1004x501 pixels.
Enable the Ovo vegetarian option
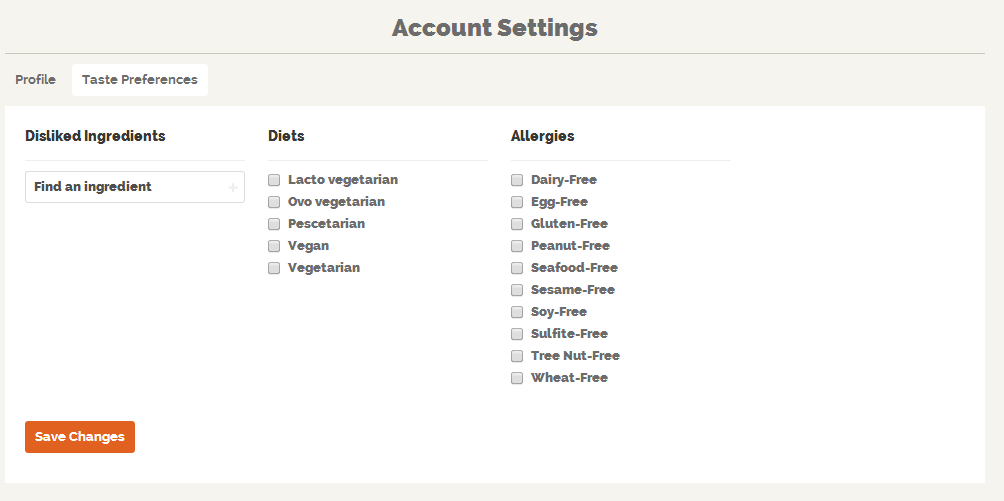(x=274, y=202)
